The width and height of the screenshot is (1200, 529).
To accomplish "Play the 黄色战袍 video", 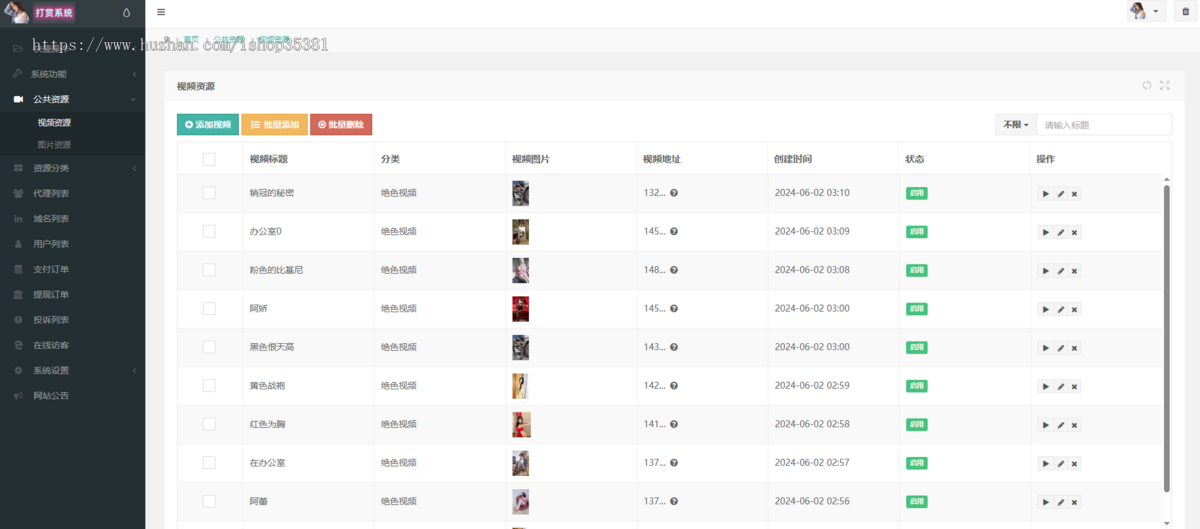I will click(1046, 386).
